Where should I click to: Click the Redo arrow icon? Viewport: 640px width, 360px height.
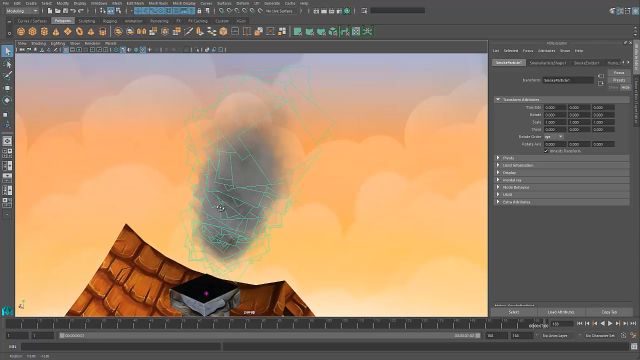(x=81, y=11)
